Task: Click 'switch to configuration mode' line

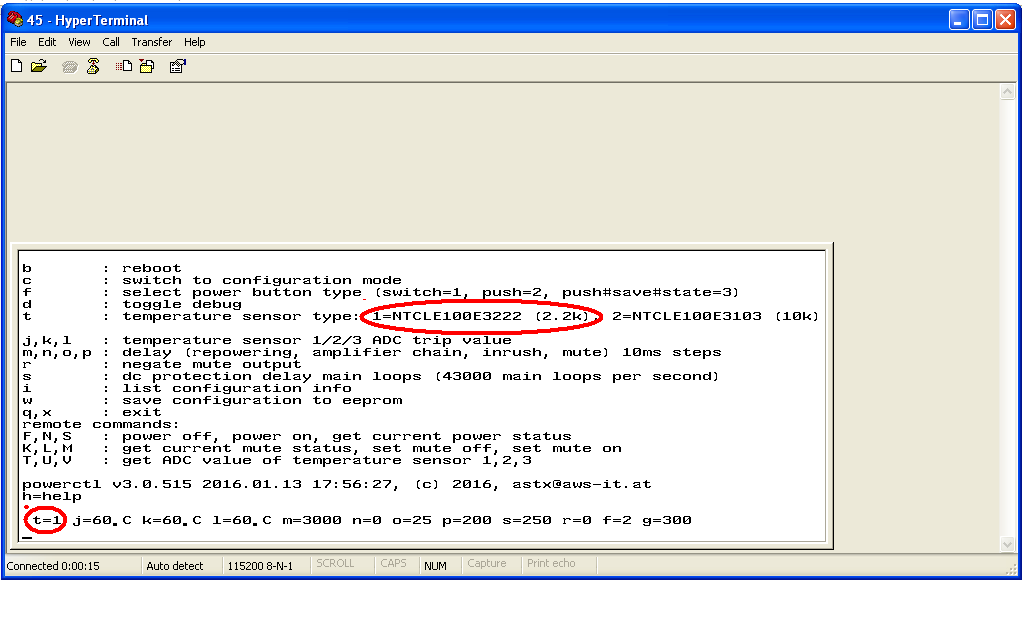Action: coord(262,280)
